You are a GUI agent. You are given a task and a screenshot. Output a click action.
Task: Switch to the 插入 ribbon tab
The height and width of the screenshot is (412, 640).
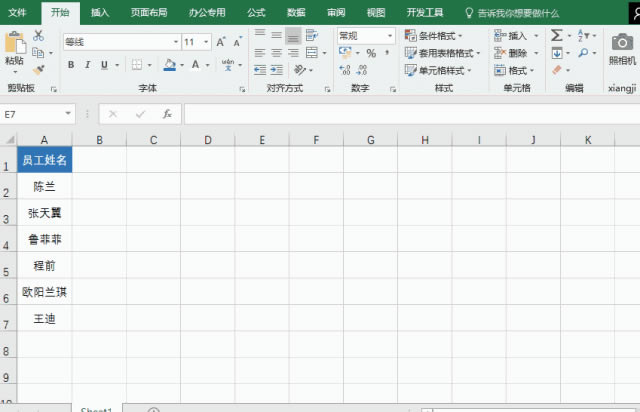(100, 12)
